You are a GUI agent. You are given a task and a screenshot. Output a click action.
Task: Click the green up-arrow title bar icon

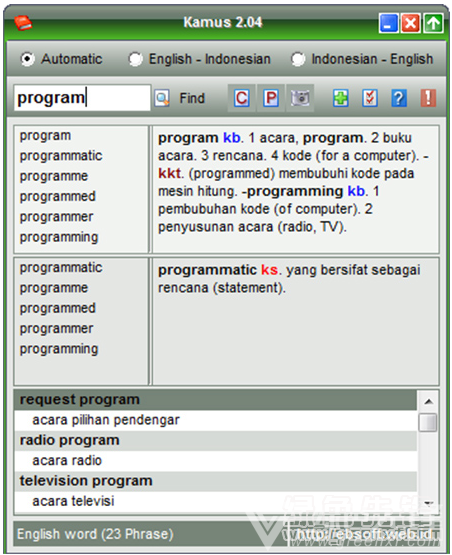tap(433, 24)
